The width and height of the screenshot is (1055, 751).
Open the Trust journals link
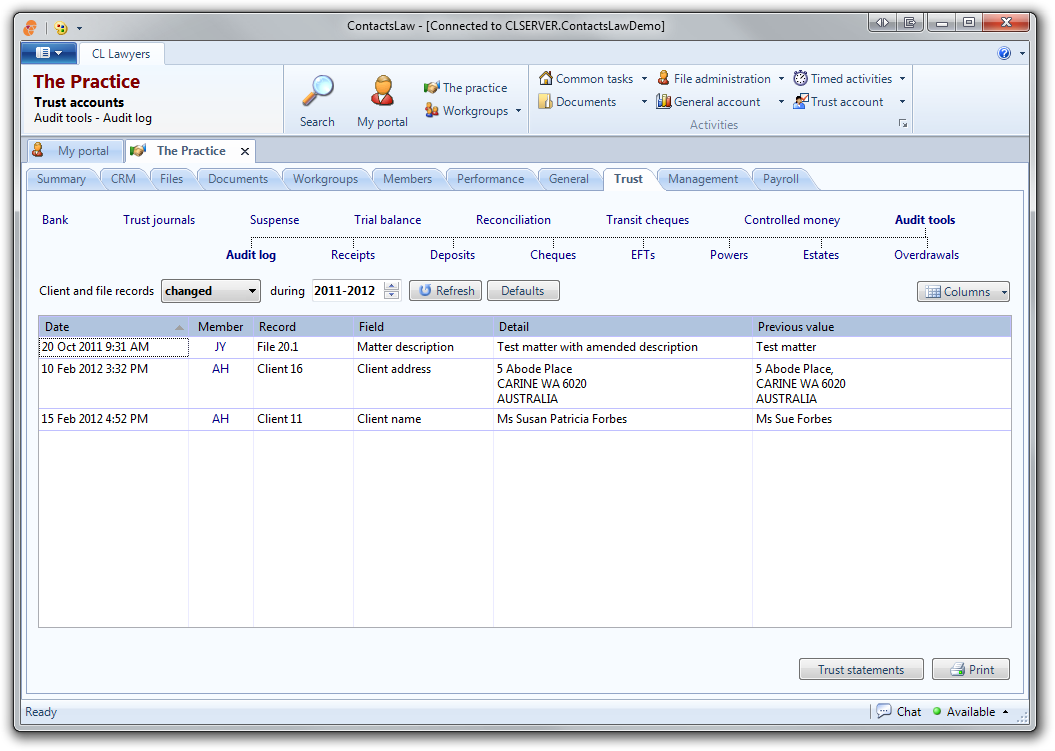point(159,220)
